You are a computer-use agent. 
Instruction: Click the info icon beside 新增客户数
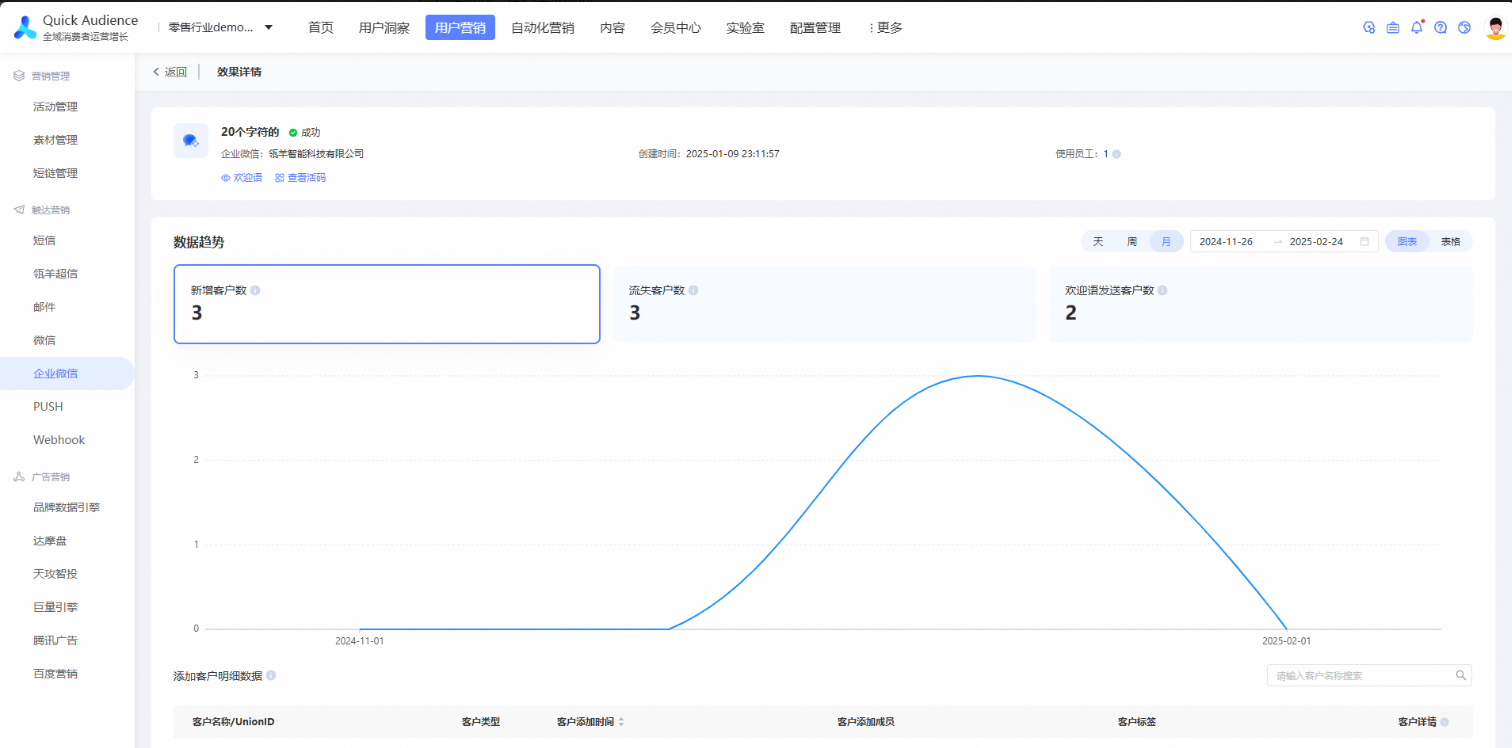(255, 290)
